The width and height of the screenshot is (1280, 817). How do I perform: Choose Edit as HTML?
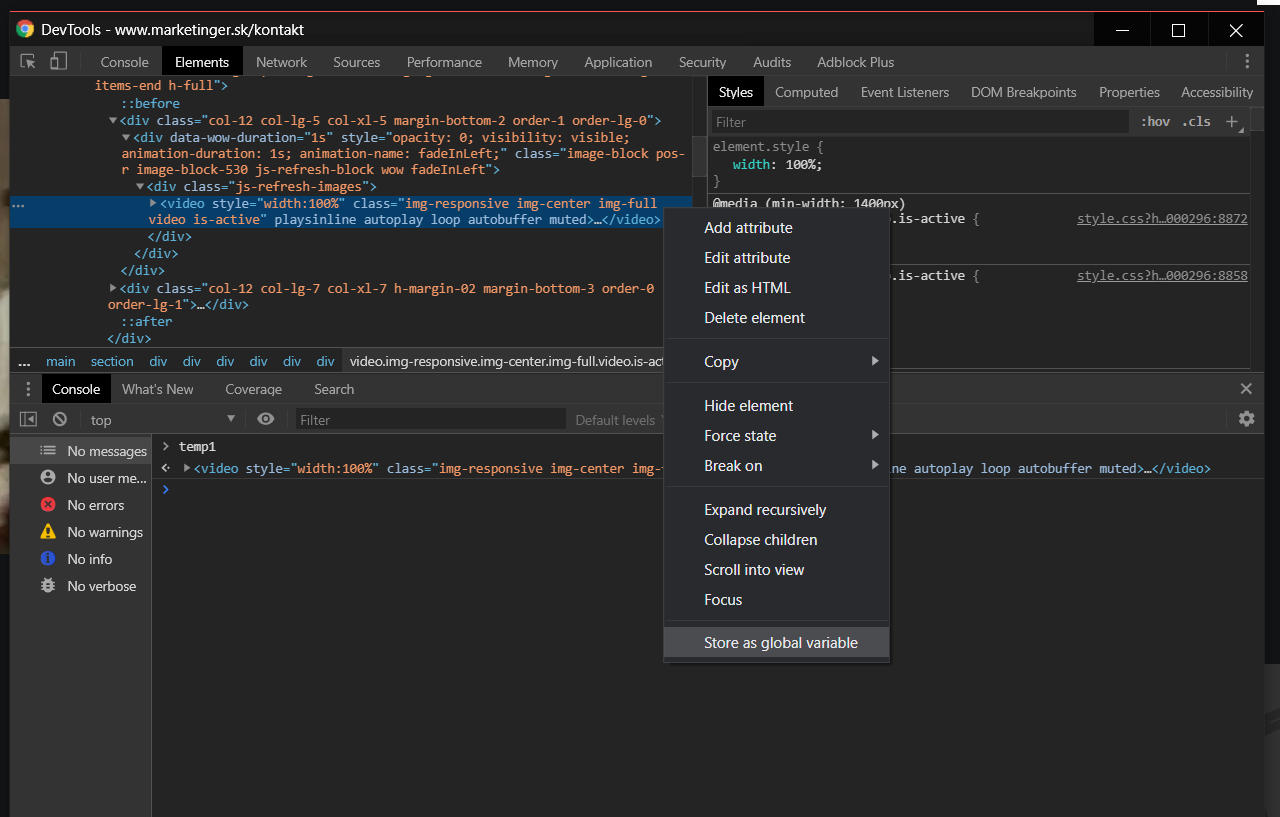click(777, 288)
